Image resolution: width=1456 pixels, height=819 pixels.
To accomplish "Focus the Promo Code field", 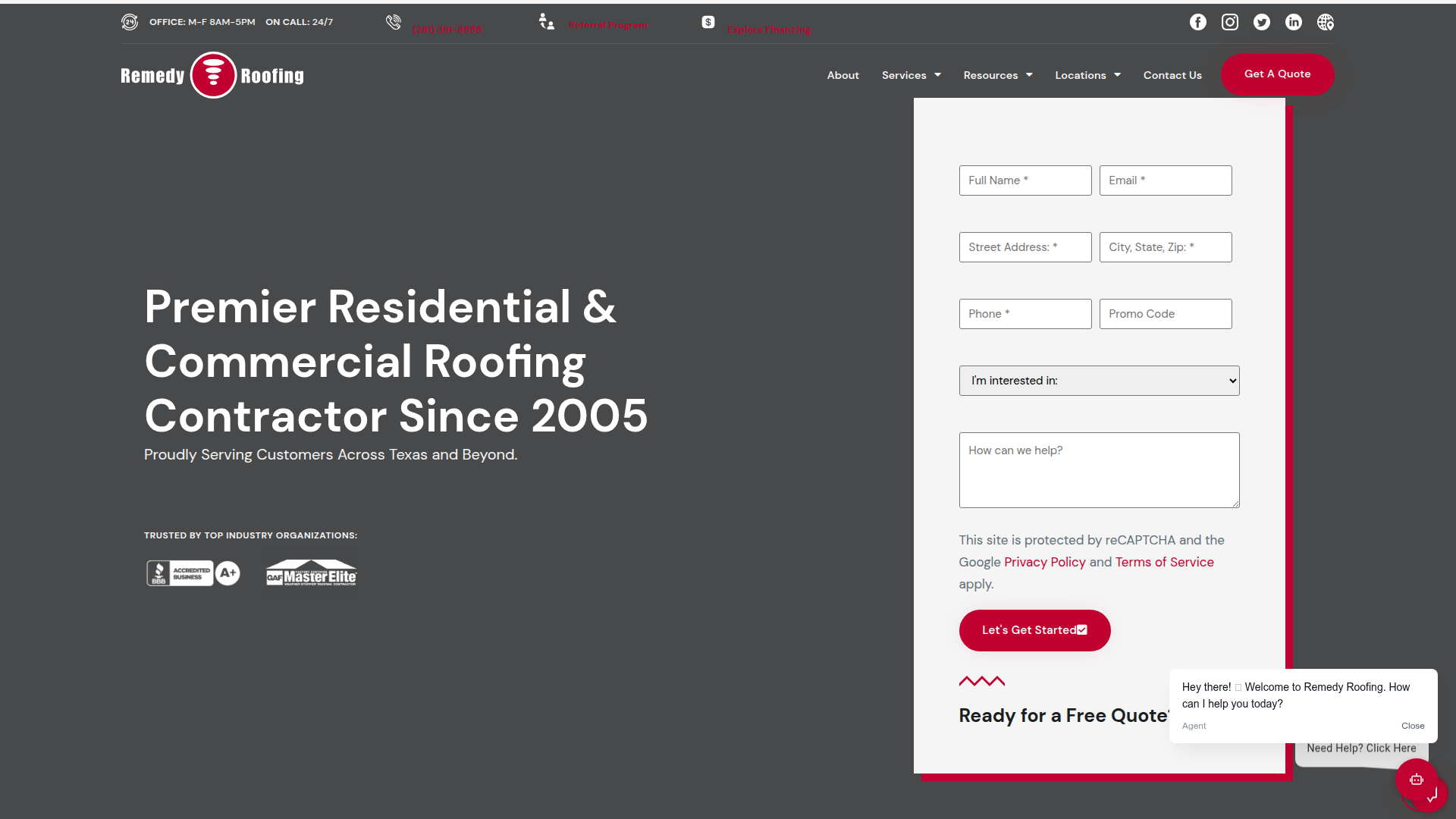I will point(1166,314).
